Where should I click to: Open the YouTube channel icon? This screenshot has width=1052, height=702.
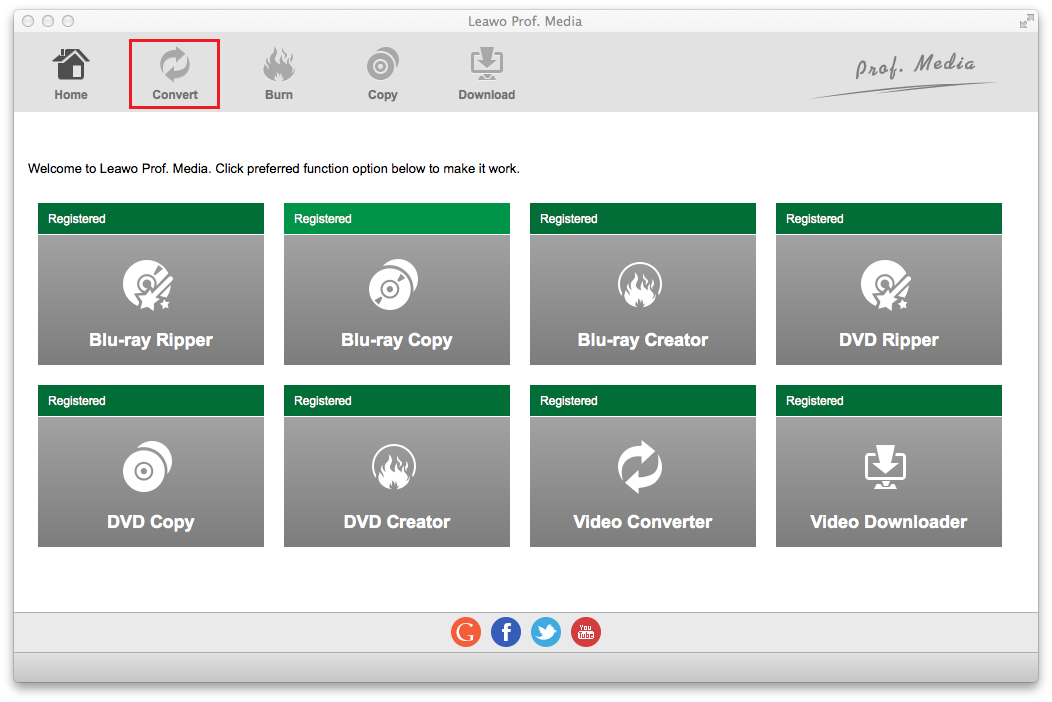(x=586, y=632)
